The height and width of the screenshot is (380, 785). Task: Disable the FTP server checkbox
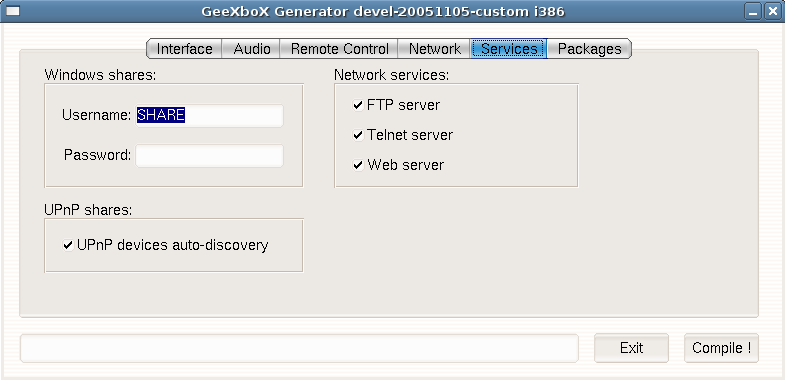point(358,105)
